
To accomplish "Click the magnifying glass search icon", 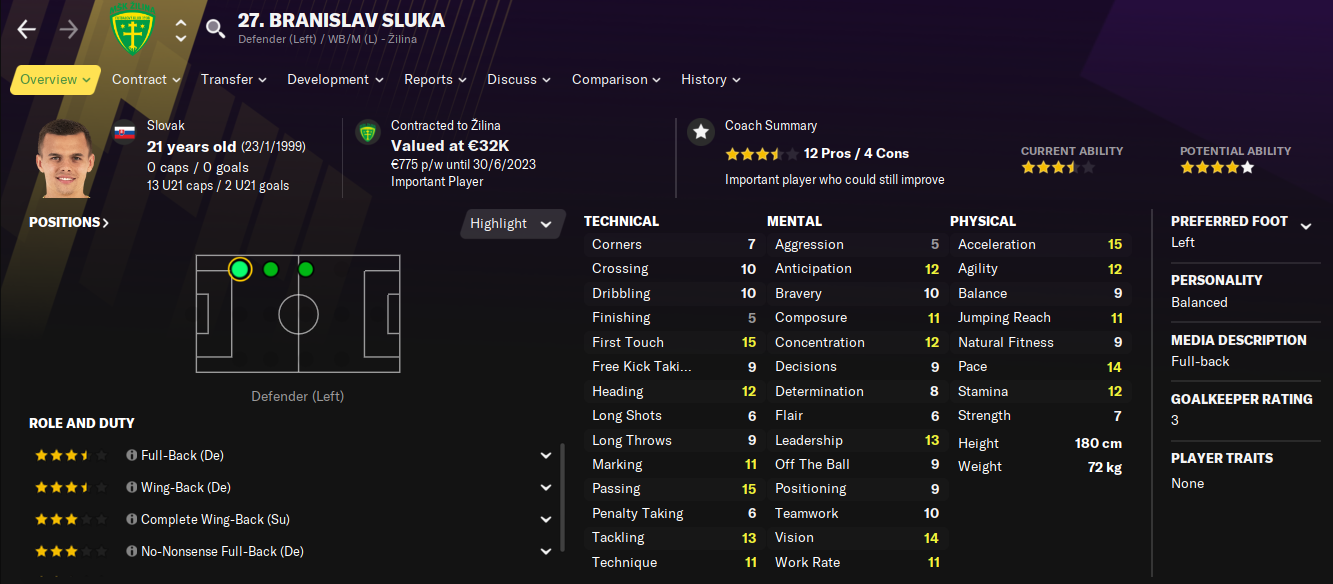I will coord(215,29).
